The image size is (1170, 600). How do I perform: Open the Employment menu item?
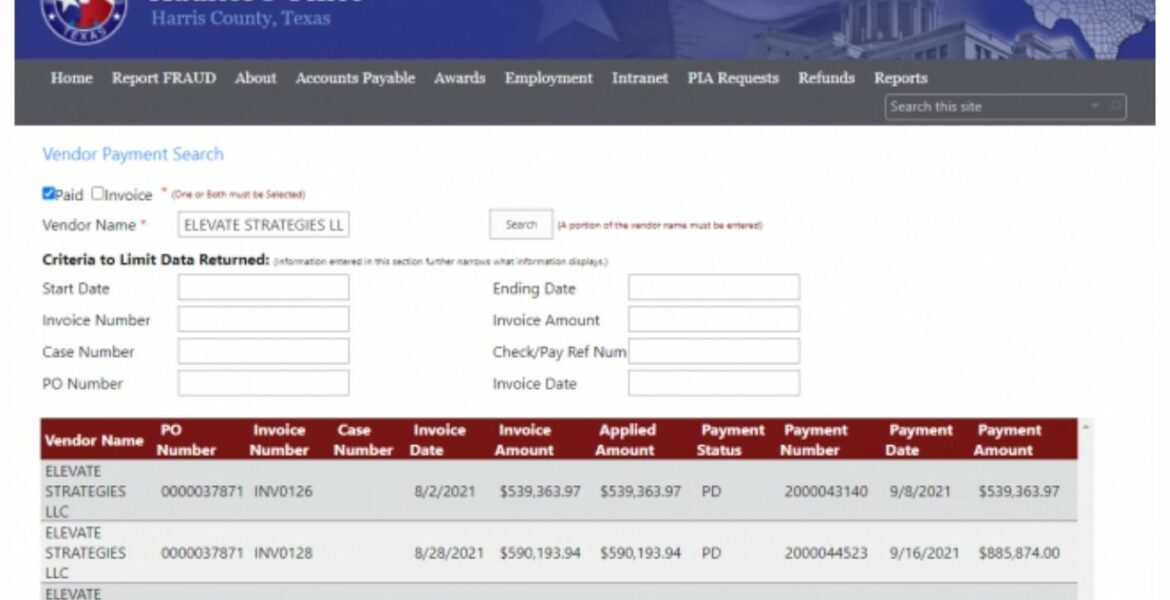[x=548, y=78]
